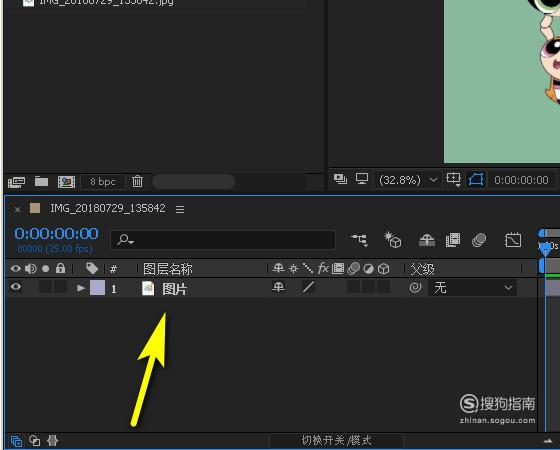Image resolution: width=560 pixels, height=450 pixels.
Task: Click the Solo column header dot
Action: pos(45,269)
